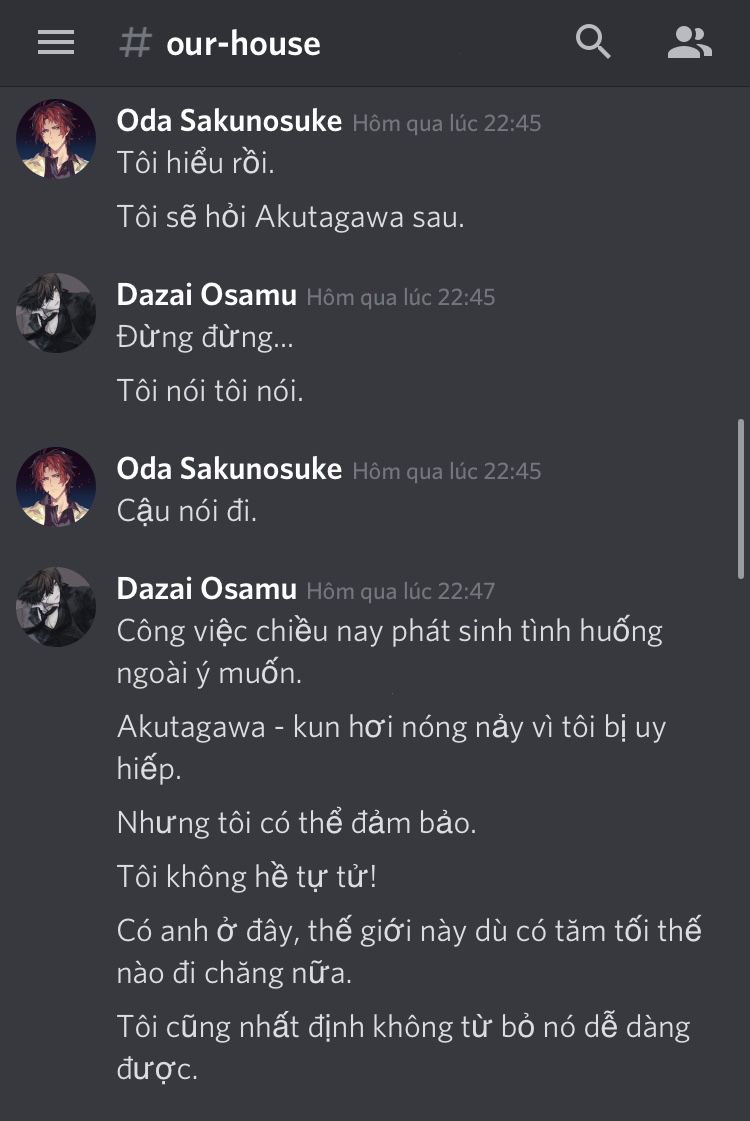Open search in the our-house channel
The width and height of the screenshot is (750, 1121).
(x=593, y=42)
